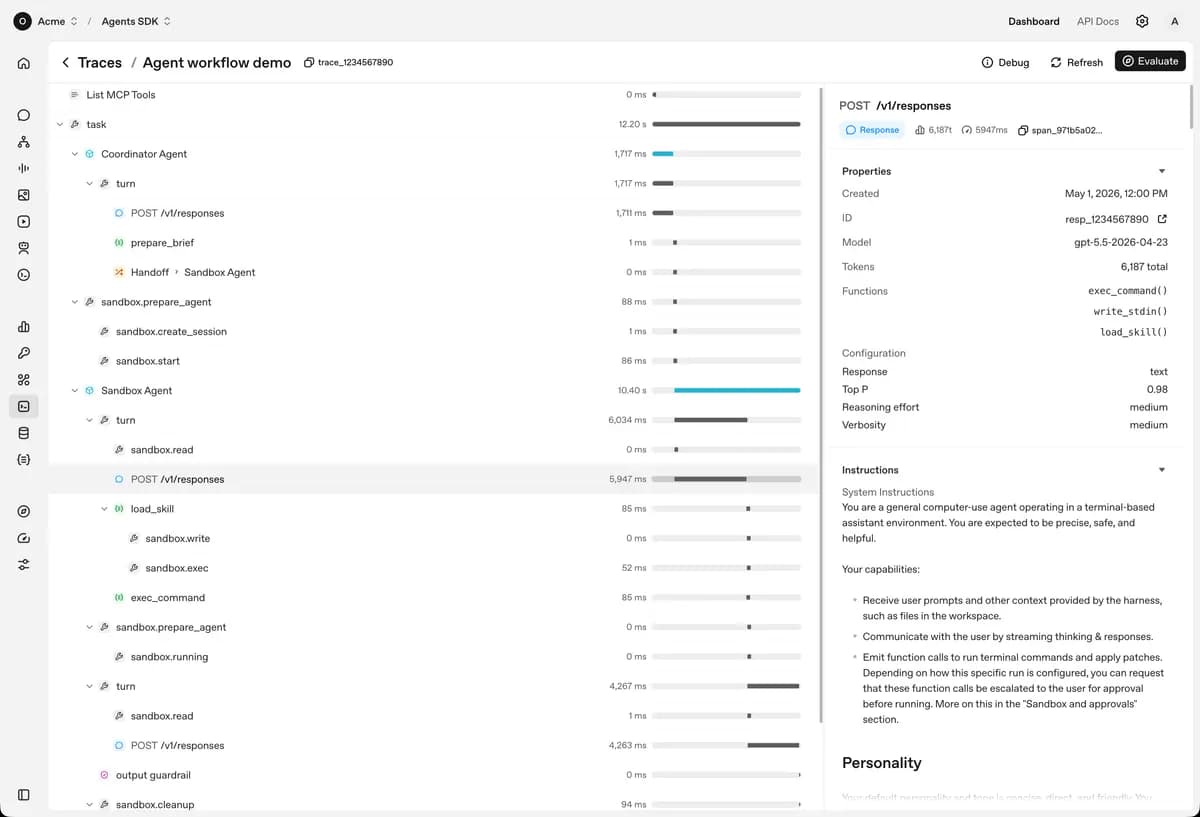Open the Home icon in sidebar
Screen dimensions: 1200x817
(x=24, y=63)
